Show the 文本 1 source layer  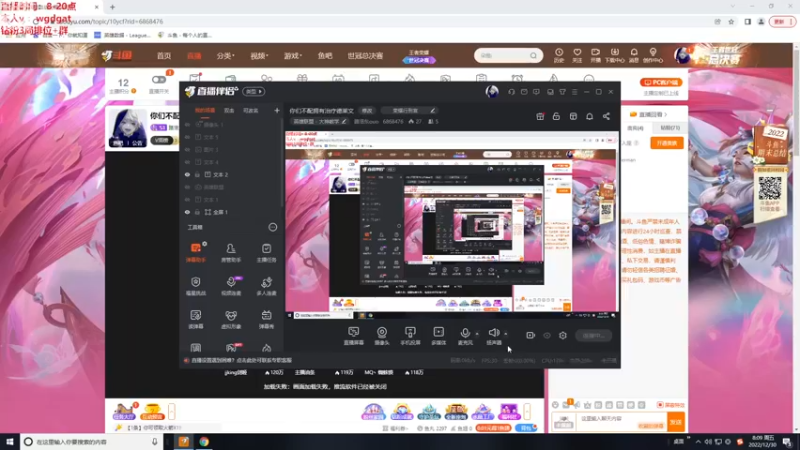point(187,199)
